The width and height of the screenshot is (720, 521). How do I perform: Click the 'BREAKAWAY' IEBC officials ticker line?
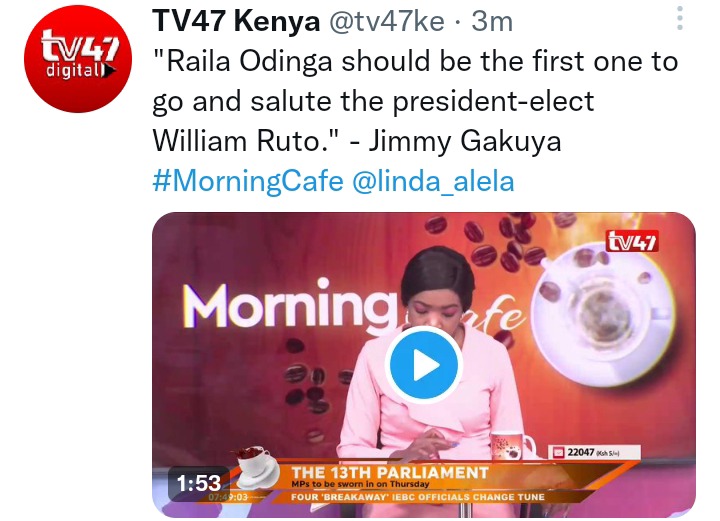pyautogui.click(x=417, y=497)
